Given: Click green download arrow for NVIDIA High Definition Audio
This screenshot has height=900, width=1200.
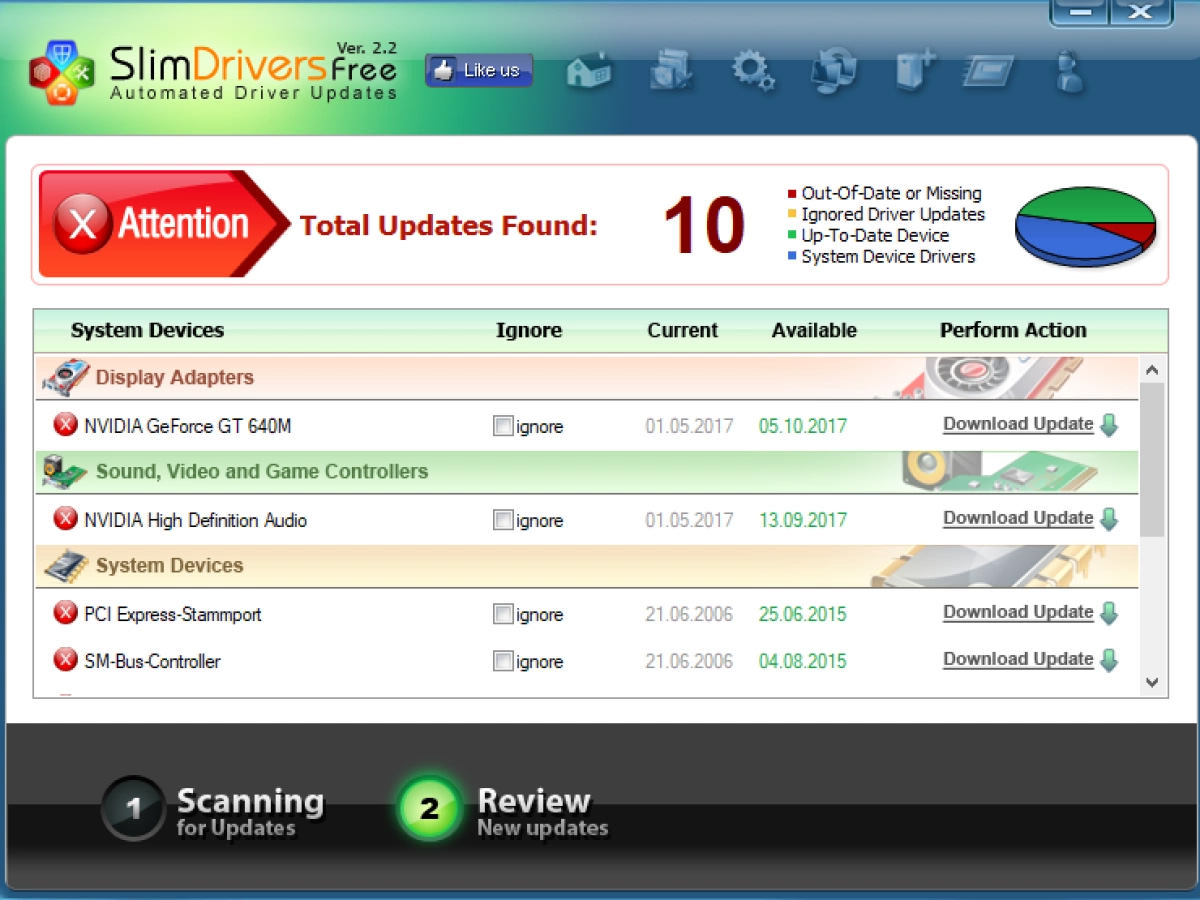Looking at the screenshot, I should pyautogui.click(x=1109, y=519).
